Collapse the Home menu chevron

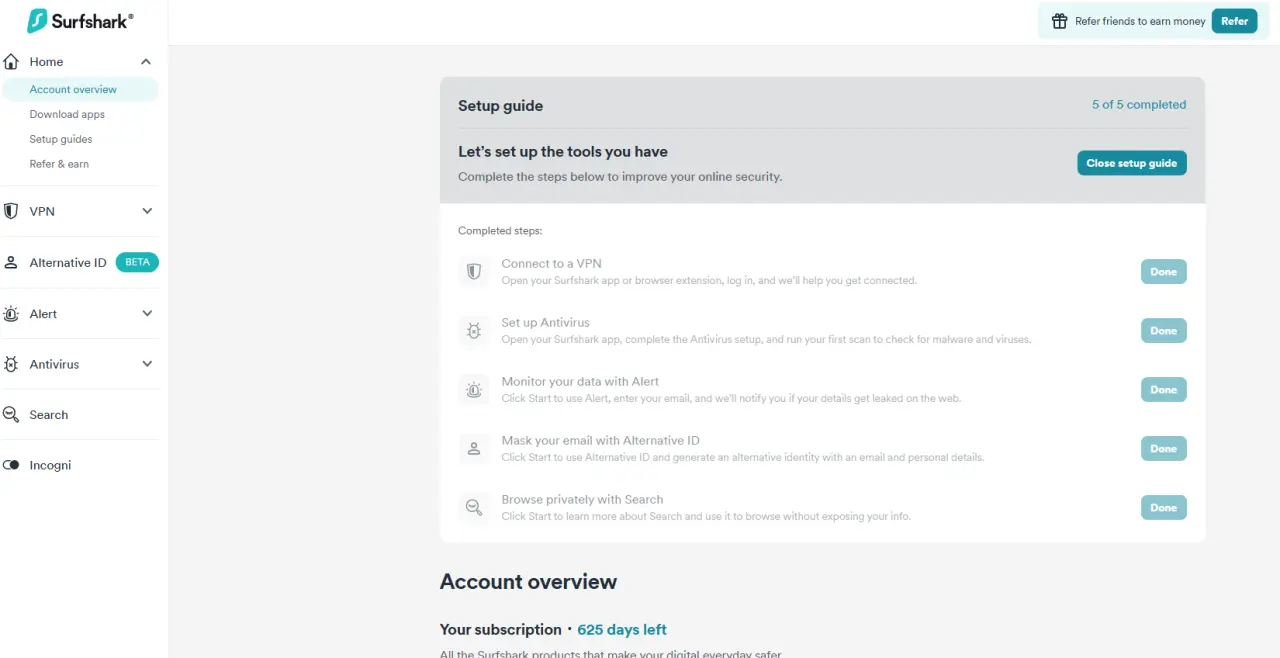(146, 62)
